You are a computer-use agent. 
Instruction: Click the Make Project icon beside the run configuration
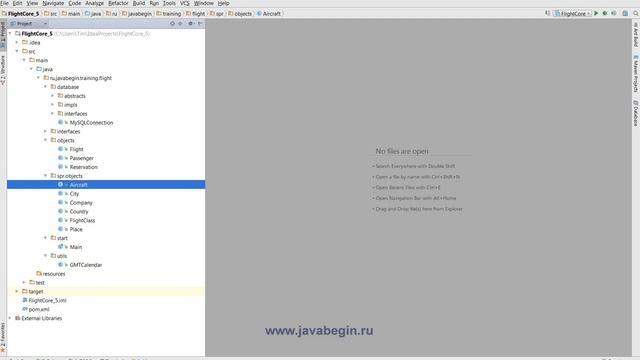pyautogui.click(x=547, y=13)
